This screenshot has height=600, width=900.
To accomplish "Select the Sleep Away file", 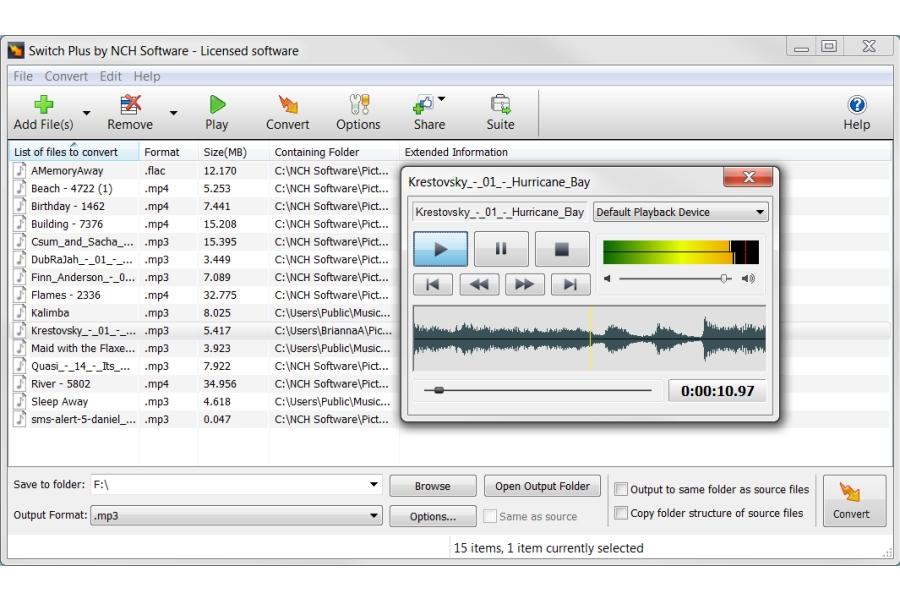I will (x=60, y=401).
